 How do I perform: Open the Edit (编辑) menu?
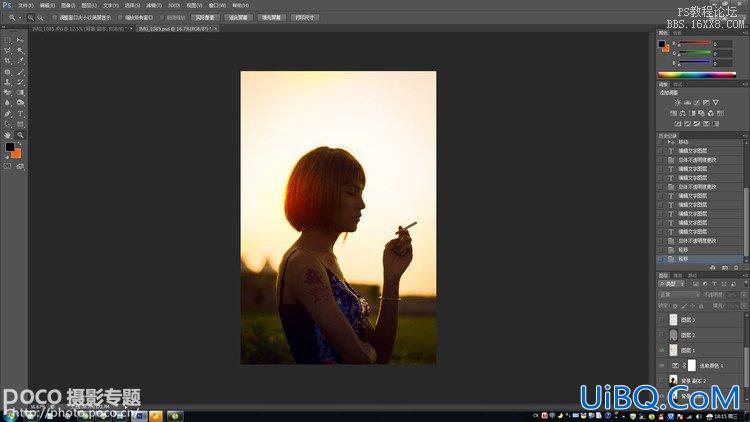pyautogui.click(x=47, y=5)
